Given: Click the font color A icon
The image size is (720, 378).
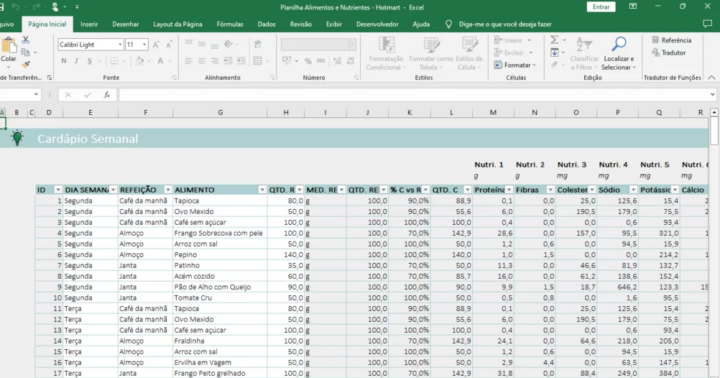Looking at the screenshot, I should coord(160,61).
